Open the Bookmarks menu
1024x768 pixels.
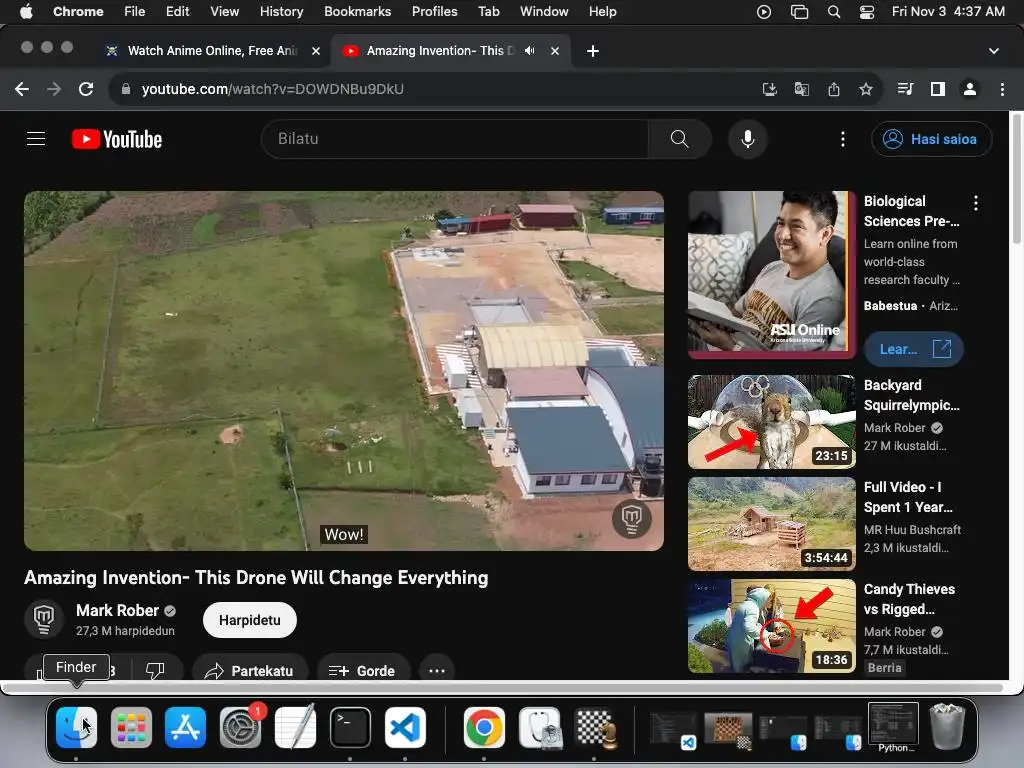[357, 11]
